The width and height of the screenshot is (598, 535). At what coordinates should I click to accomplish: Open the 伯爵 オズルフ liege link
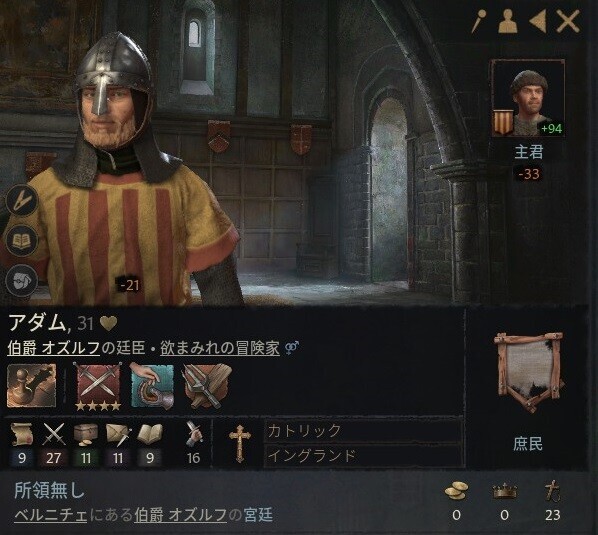[x=53, y=348]
